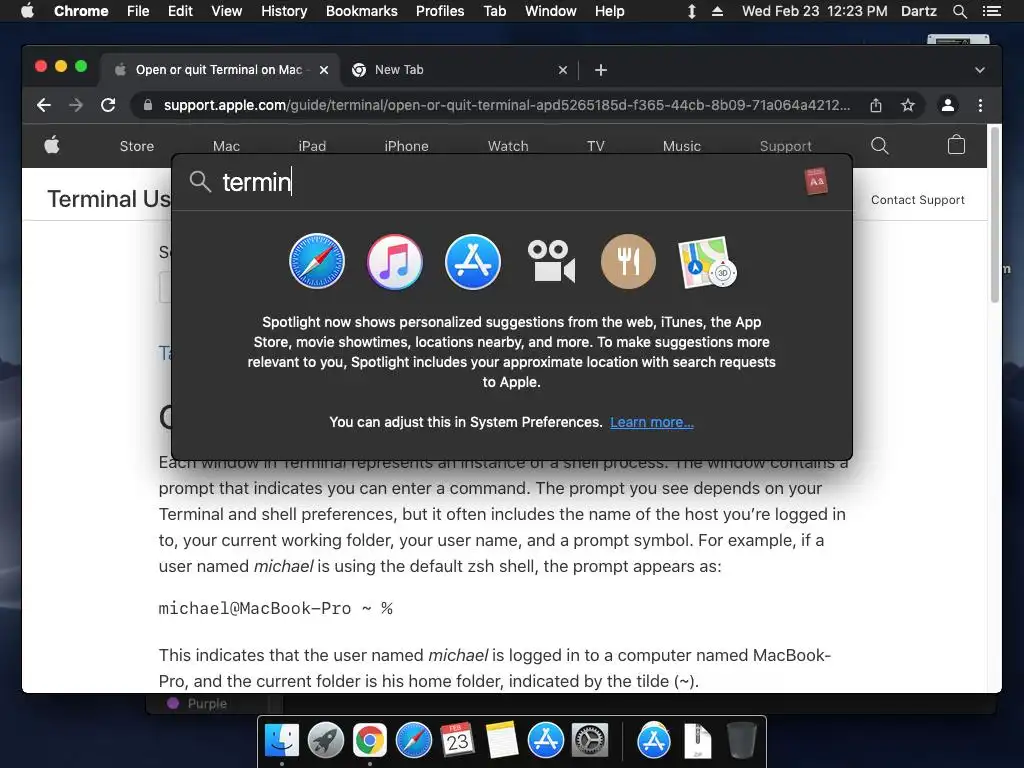Select the 'Open or quit Terminal on Mac' tab
This screenshot has height=768, width=1024.
[219, 70]
